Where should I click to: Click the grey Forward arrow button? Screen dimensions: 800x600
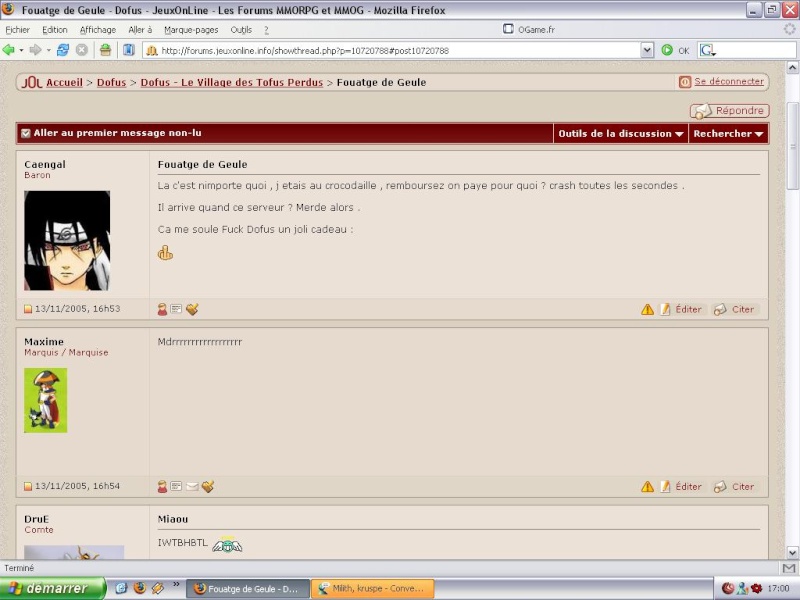coord(35,50)
